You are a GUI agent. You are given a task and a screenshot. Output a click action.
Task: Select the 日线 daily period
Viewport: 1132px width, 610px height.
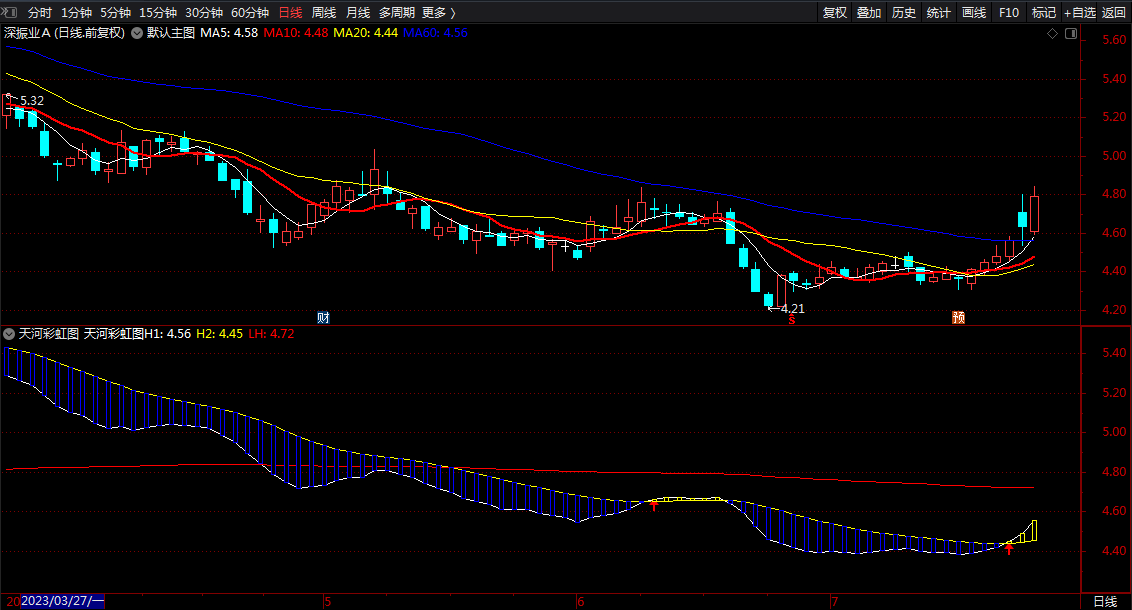290,12
